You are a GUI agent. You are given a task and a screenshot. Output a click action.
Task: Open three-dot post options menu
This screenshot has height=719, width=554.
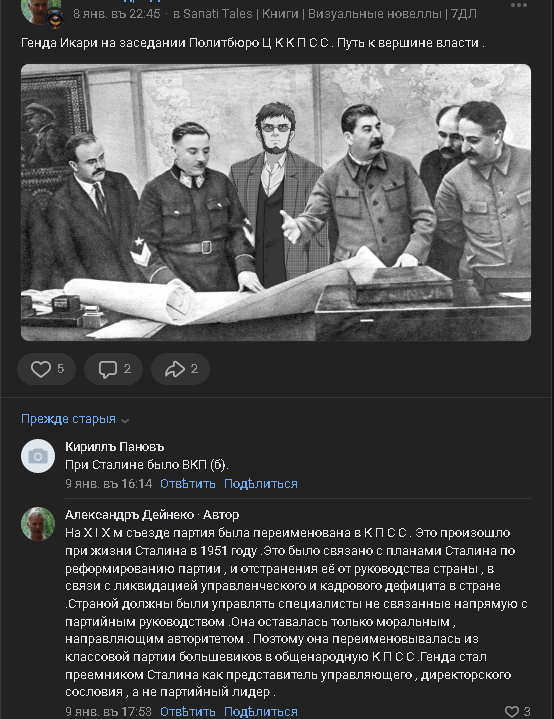(x=519, y=5)
